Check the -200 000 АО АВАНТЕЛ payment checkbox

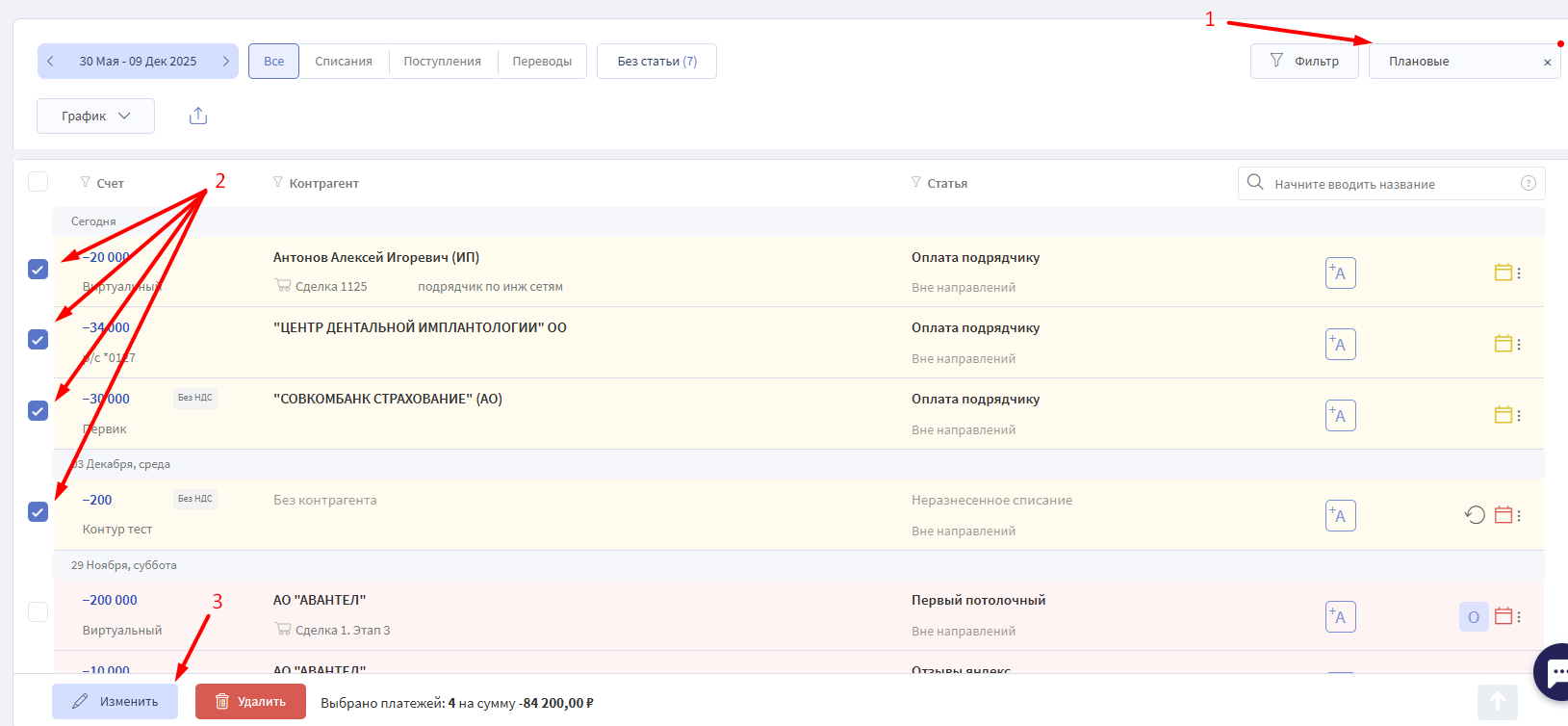point(38,611)
